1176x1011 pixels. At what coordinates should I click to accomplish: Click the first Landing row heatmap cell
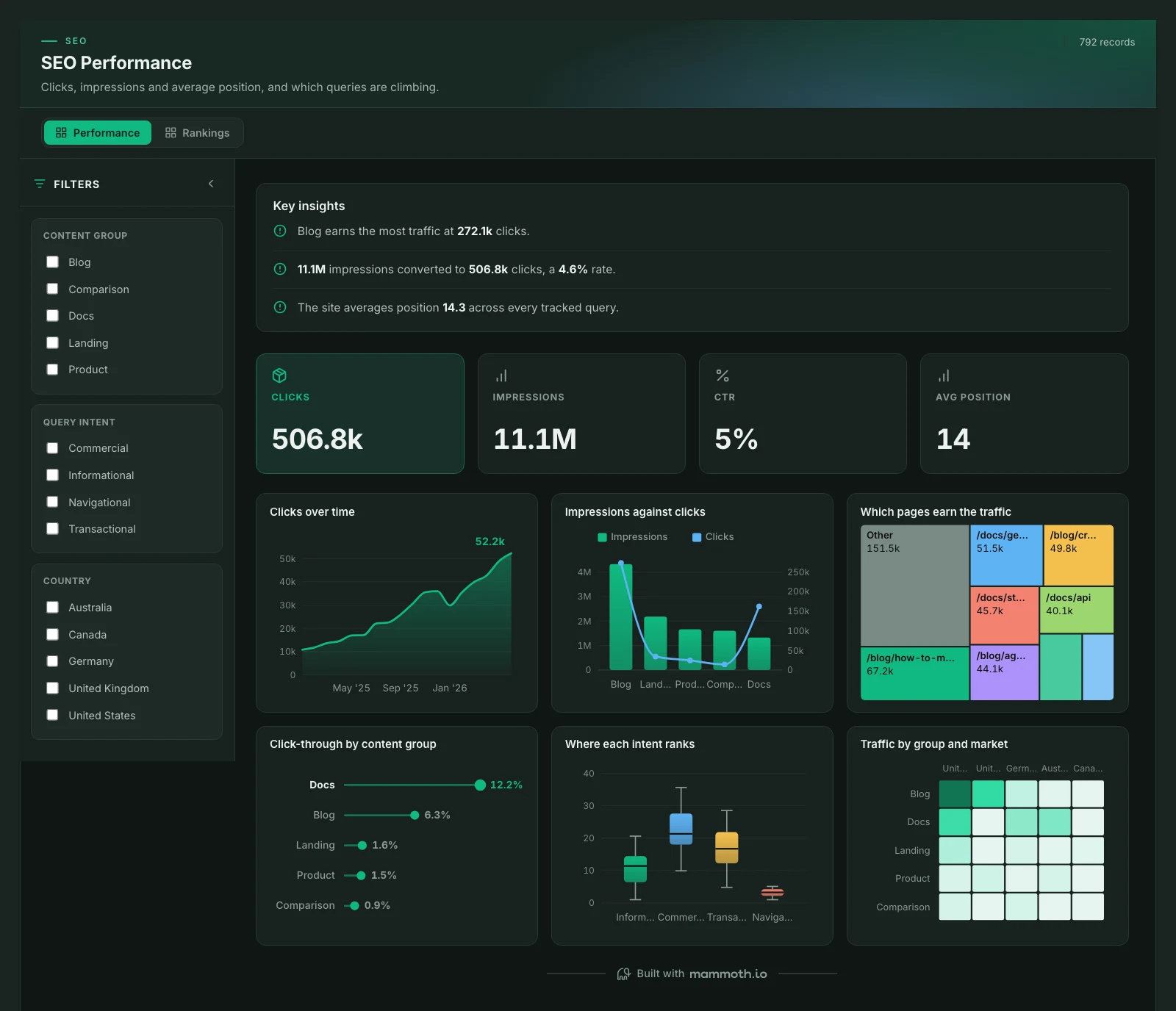point(955,851)
